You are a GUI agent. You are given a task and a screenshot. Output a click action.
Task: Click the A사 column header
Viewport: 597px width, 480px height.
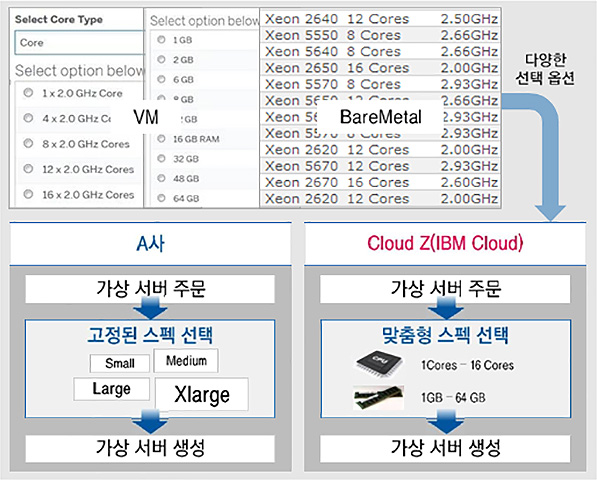pyautogui.click(x=150, y=244)
